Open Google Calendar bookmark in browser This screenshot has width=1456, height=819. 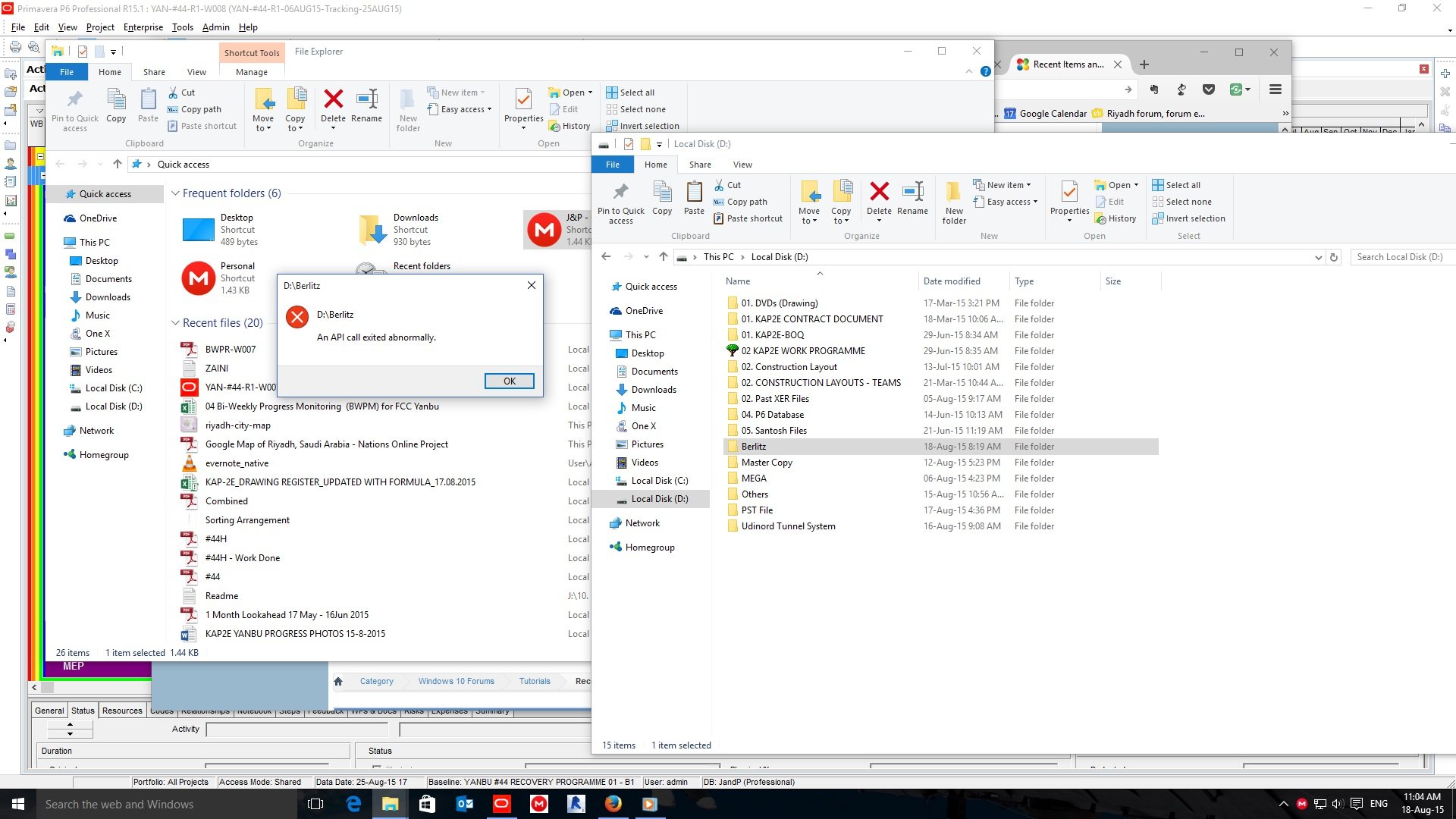[1045, 114]
